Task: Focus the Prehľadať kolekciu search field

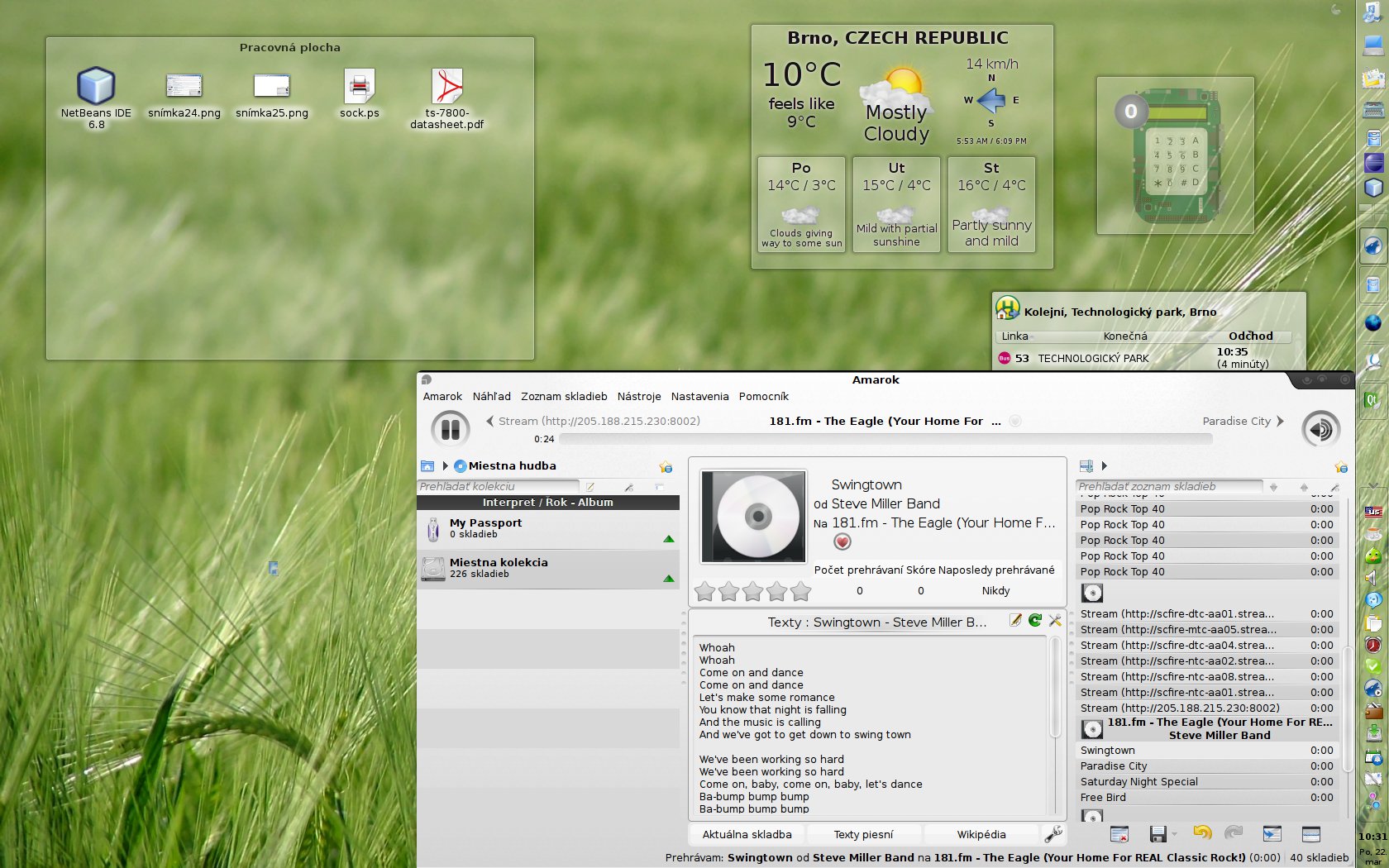Action: (x=498, y=487)
